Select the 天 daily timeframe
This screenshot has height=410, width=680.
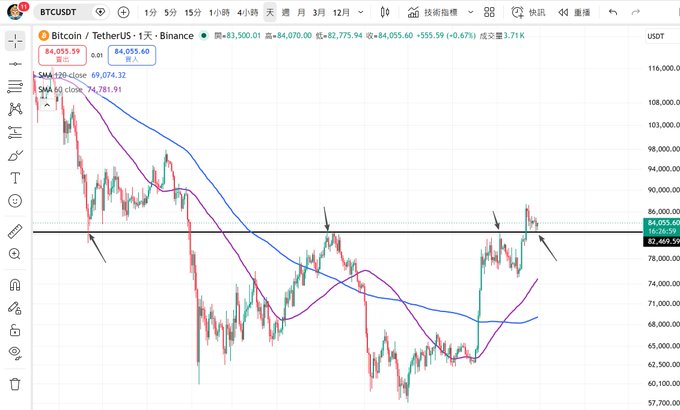[270, 13]
